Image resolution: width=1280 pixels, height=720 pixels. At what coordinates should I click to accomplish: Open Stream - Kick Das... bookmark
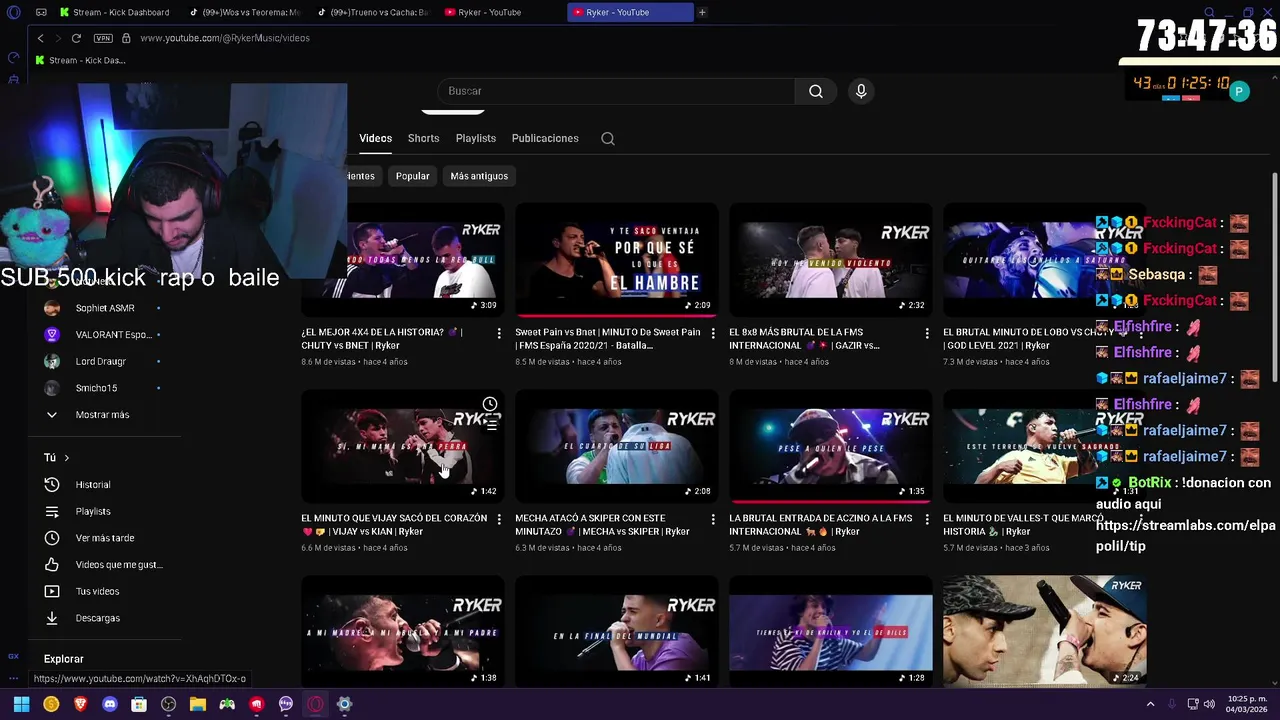80,60
